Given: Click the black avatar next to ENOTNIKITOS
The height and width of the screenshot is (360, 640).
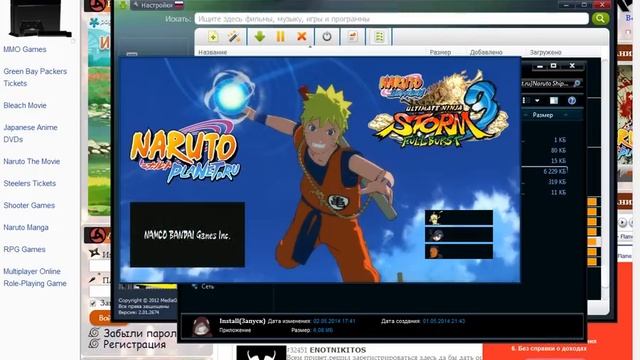Looking at the screenshot, I should 261,353.
